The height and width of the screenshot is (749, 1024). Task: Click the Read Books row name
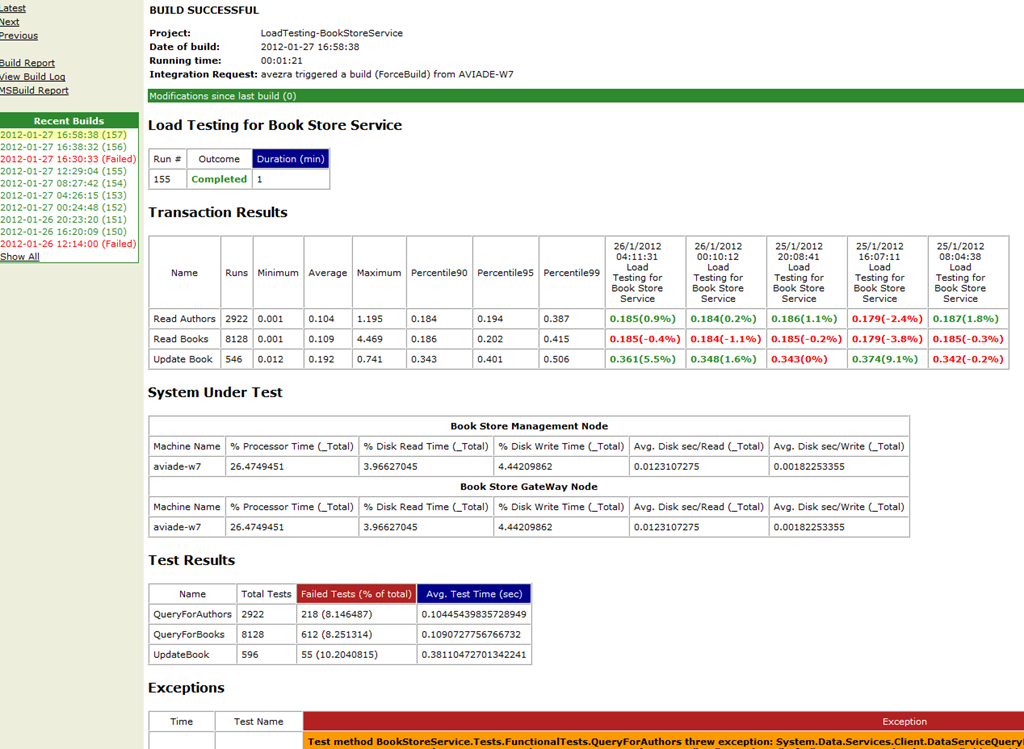[x=181, y=339]
